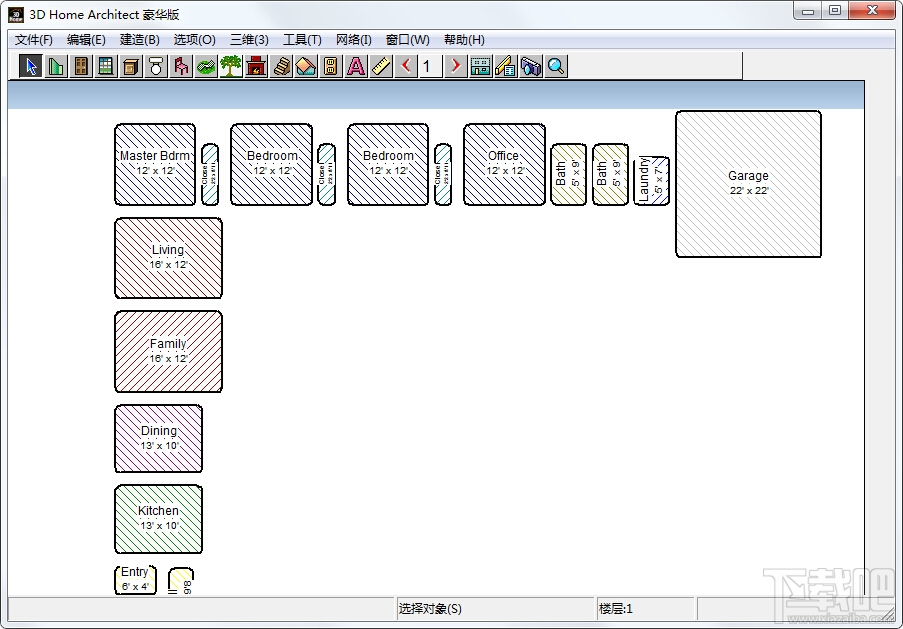Choose the electrical outlet tool
Screen dimensions: 903x629
[x=331, y=66]
